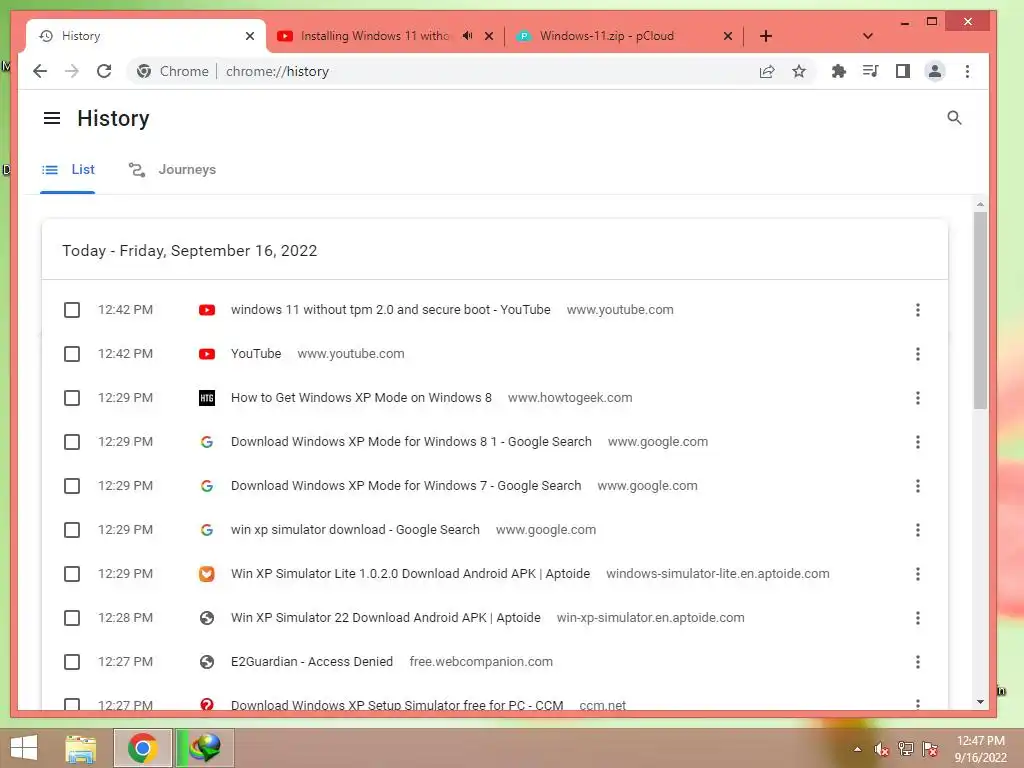Image resolution: width=1024 pixels, height=768 pixels.
Task: Open the Windows Start button
Action: coord(24,748)
